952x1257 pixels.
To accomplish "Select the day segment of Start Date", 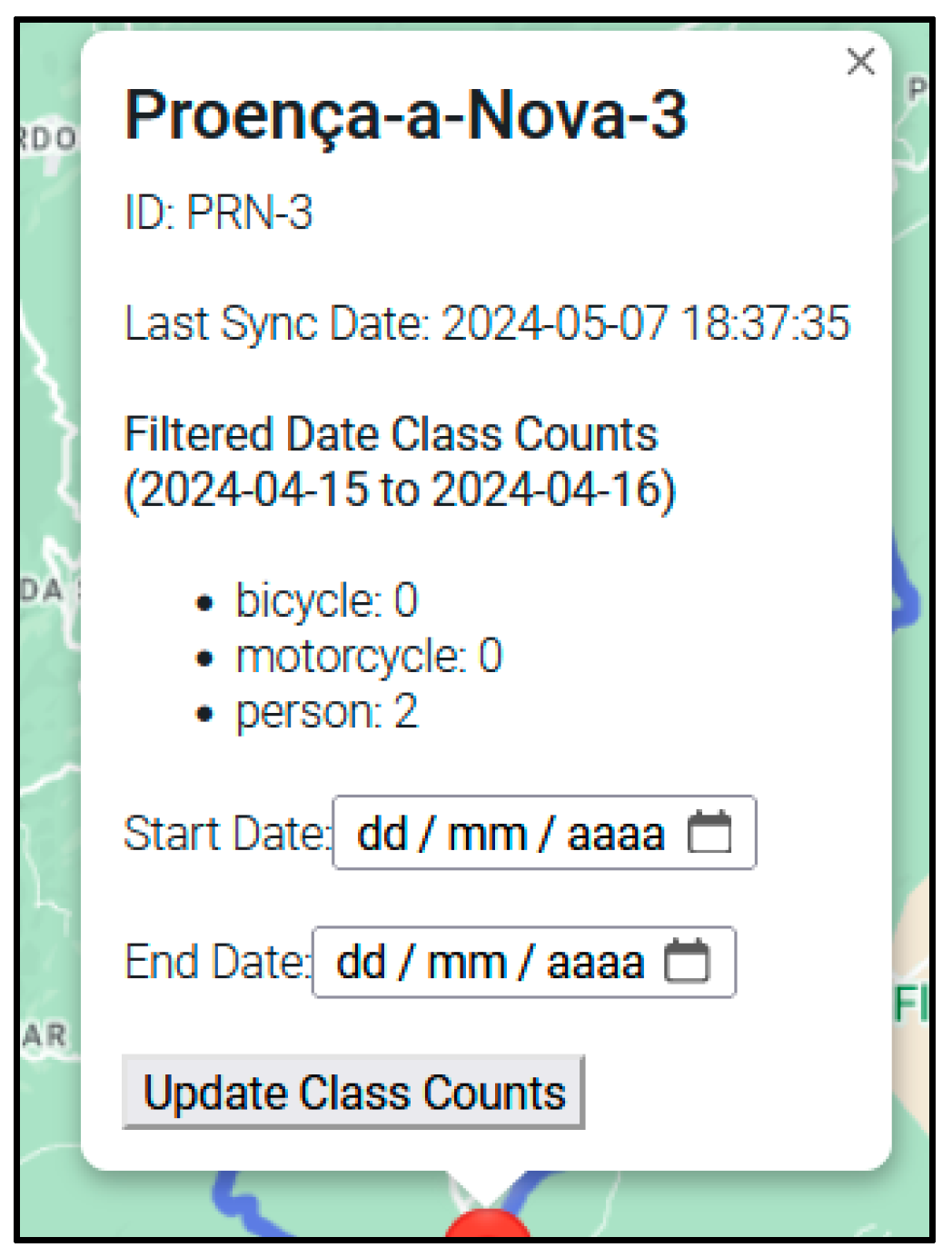I will [382, 834].
